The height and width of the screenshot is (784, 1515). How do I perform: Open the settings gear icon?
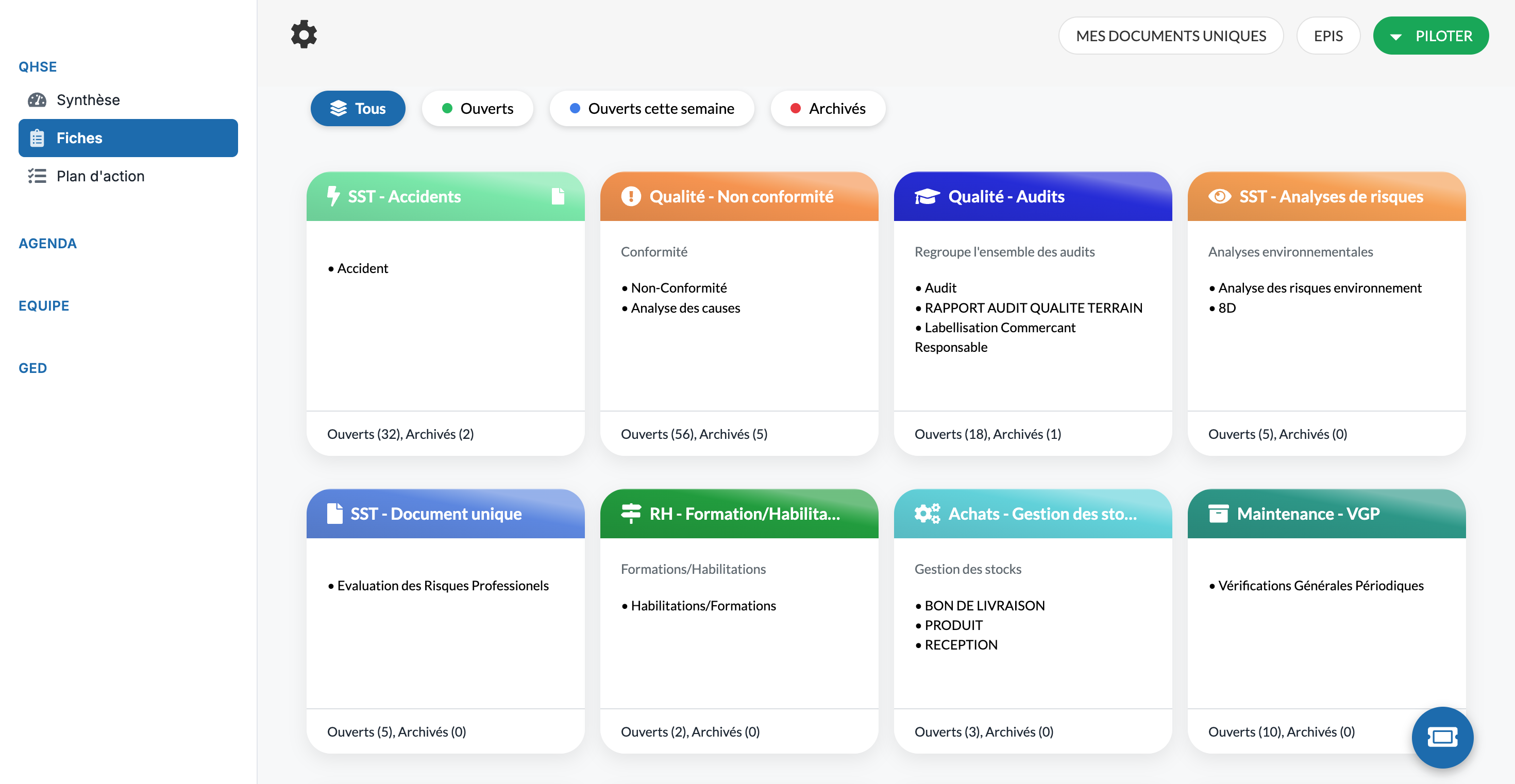[x=304, y=35]
